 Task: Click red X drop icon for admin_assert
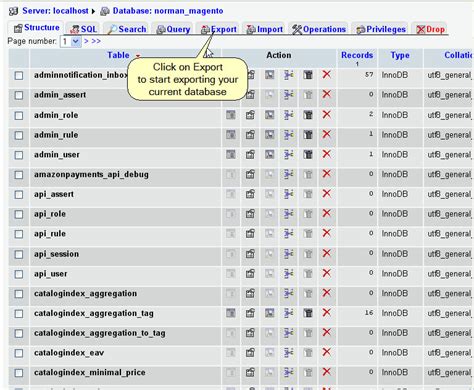(327, 95)
